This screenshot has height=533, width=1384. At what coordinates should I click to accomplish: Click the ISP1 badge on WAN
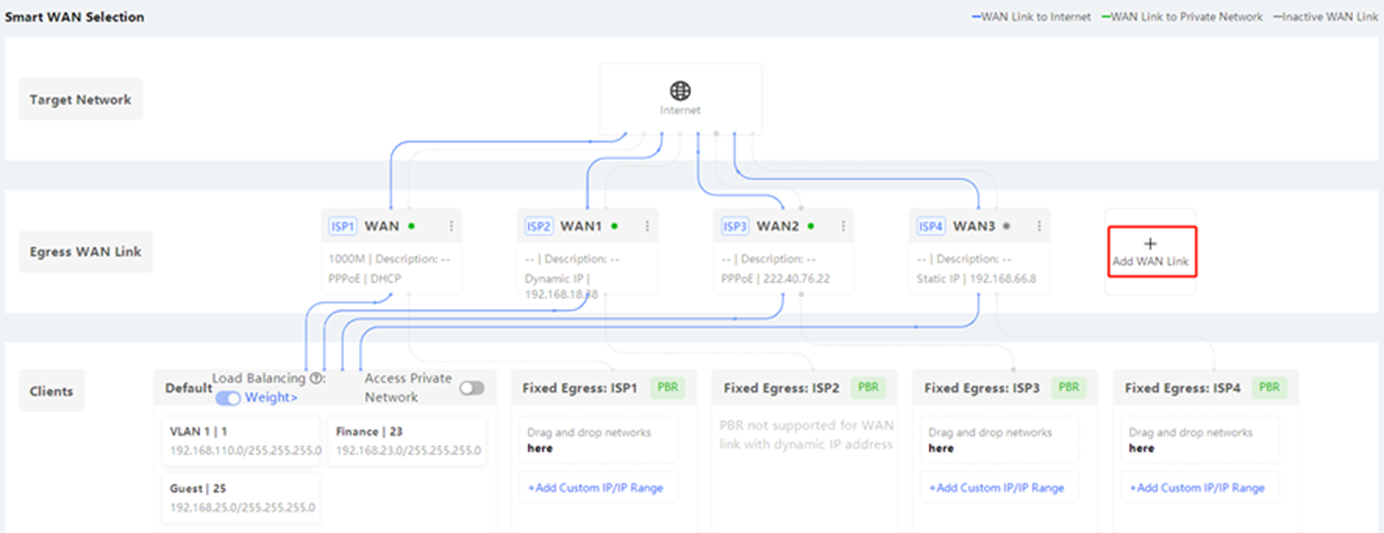[x=342, y=226]
